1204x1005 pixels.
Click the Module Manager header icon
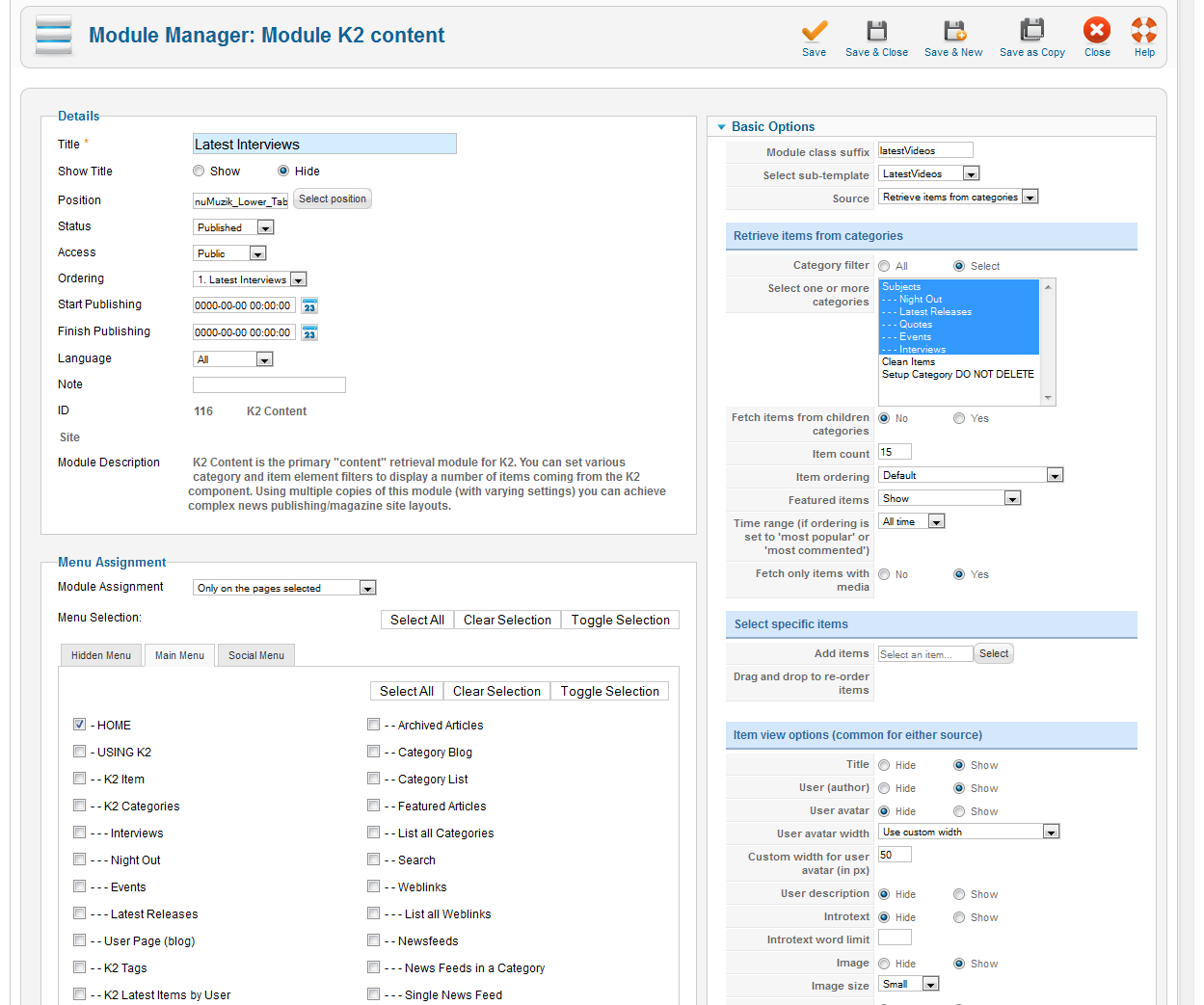point(54,36)
